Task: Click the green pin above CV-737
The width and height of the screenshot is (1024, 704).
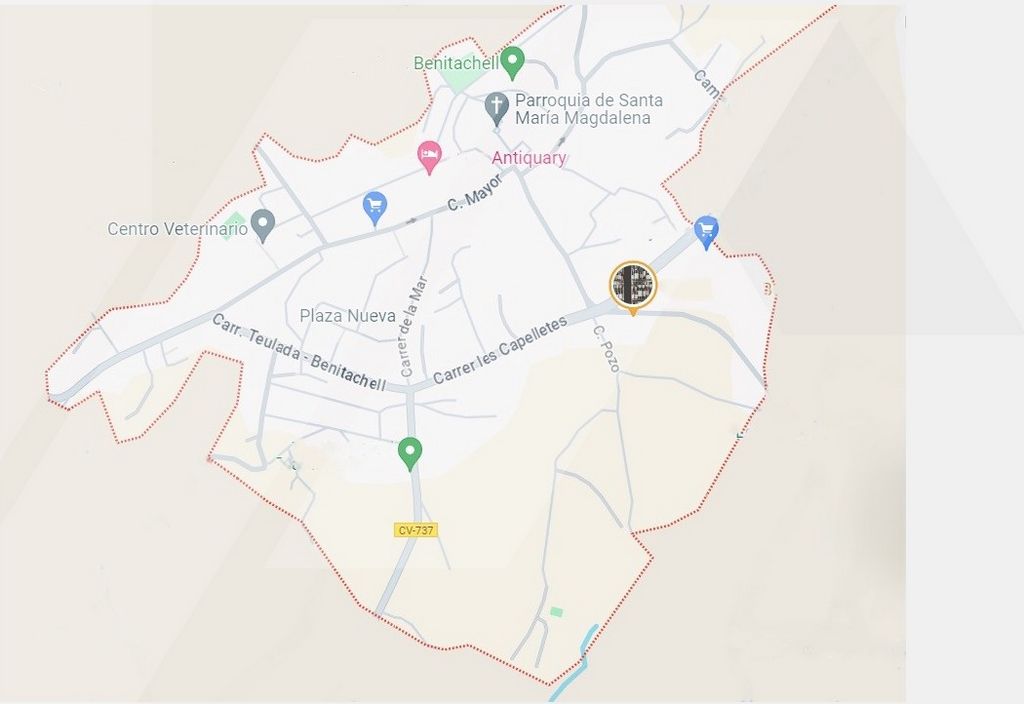Action: (x=409, y=454)
